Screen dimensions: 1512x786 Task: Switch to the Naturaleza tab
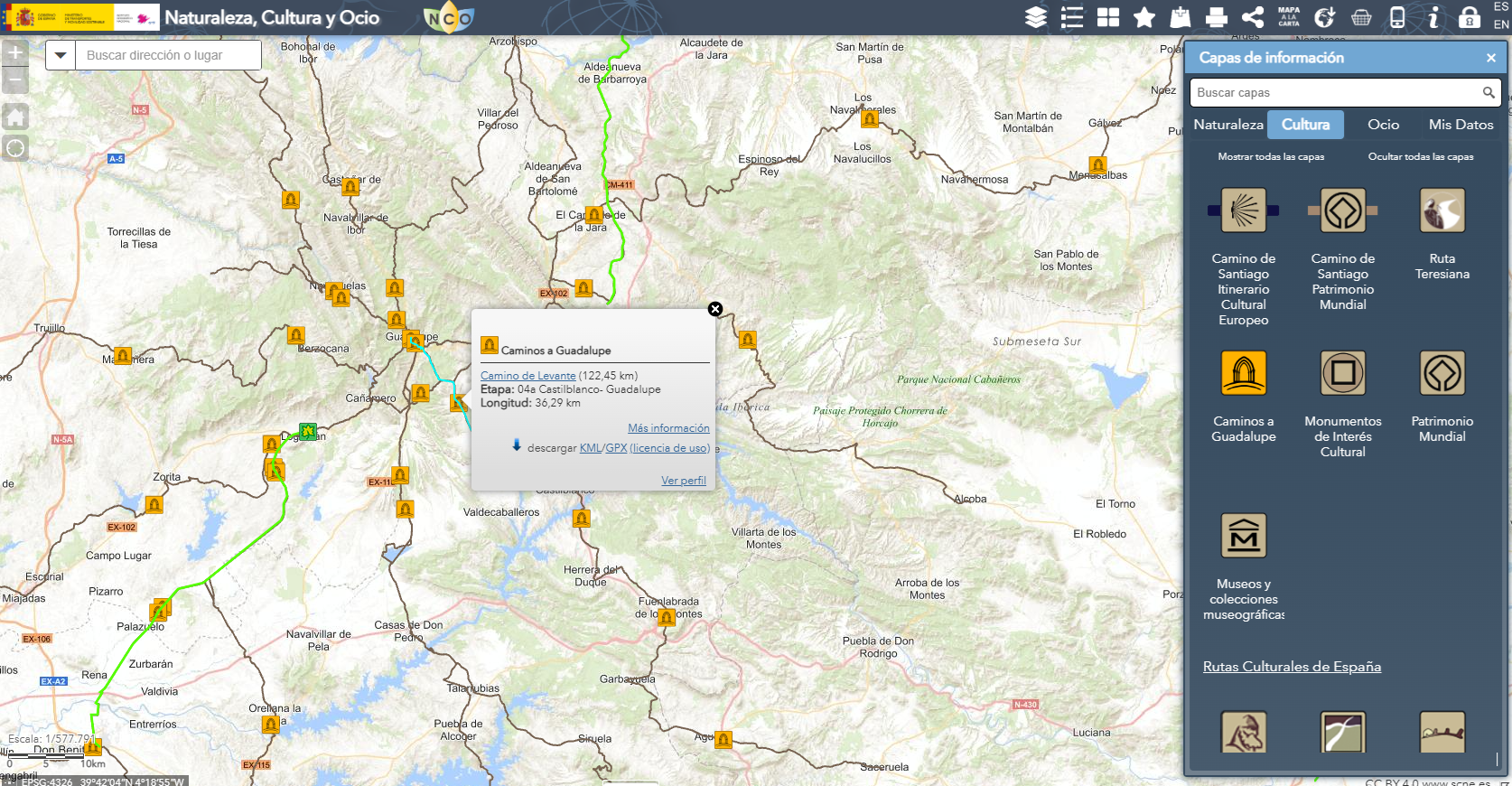[1228, 125]
